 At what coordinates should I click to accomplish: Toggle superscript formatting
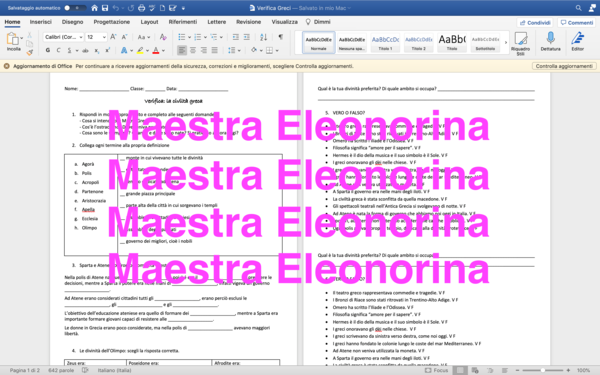coord(108,50)
